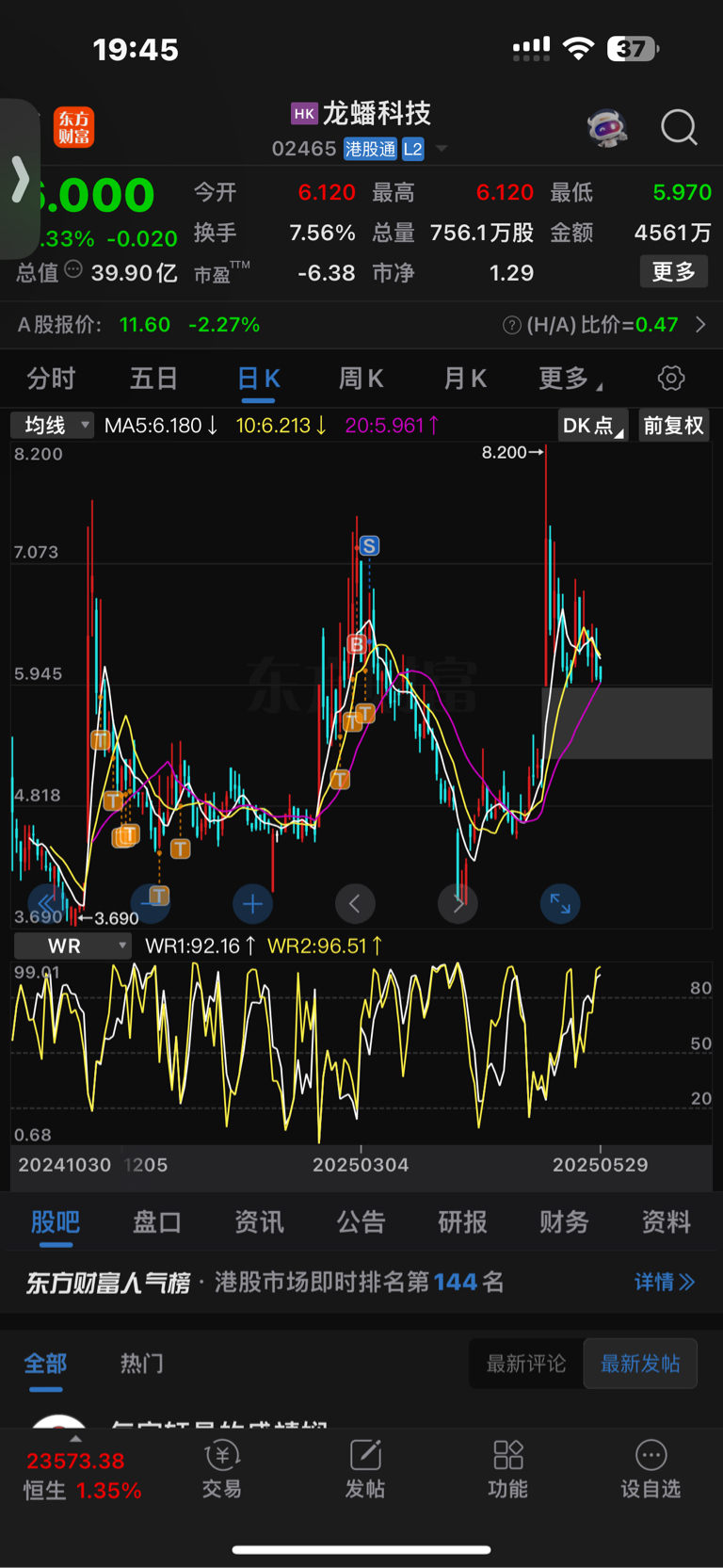The height and width of the screenshot is (1568, 723).
Task: Open 资料 company profile tab
Action: tap(667, 1222)
